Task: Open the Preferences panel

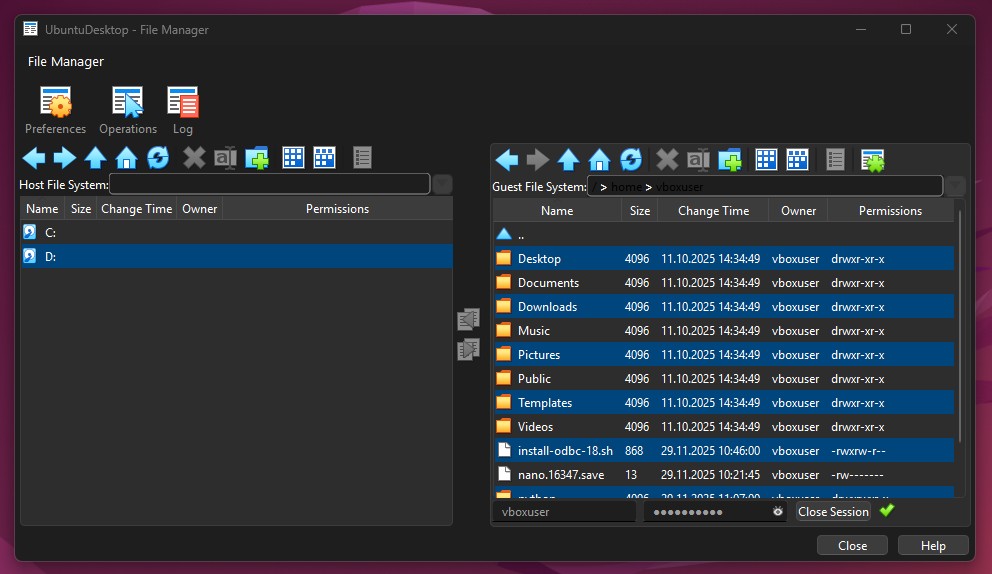Action: (55, 110)
